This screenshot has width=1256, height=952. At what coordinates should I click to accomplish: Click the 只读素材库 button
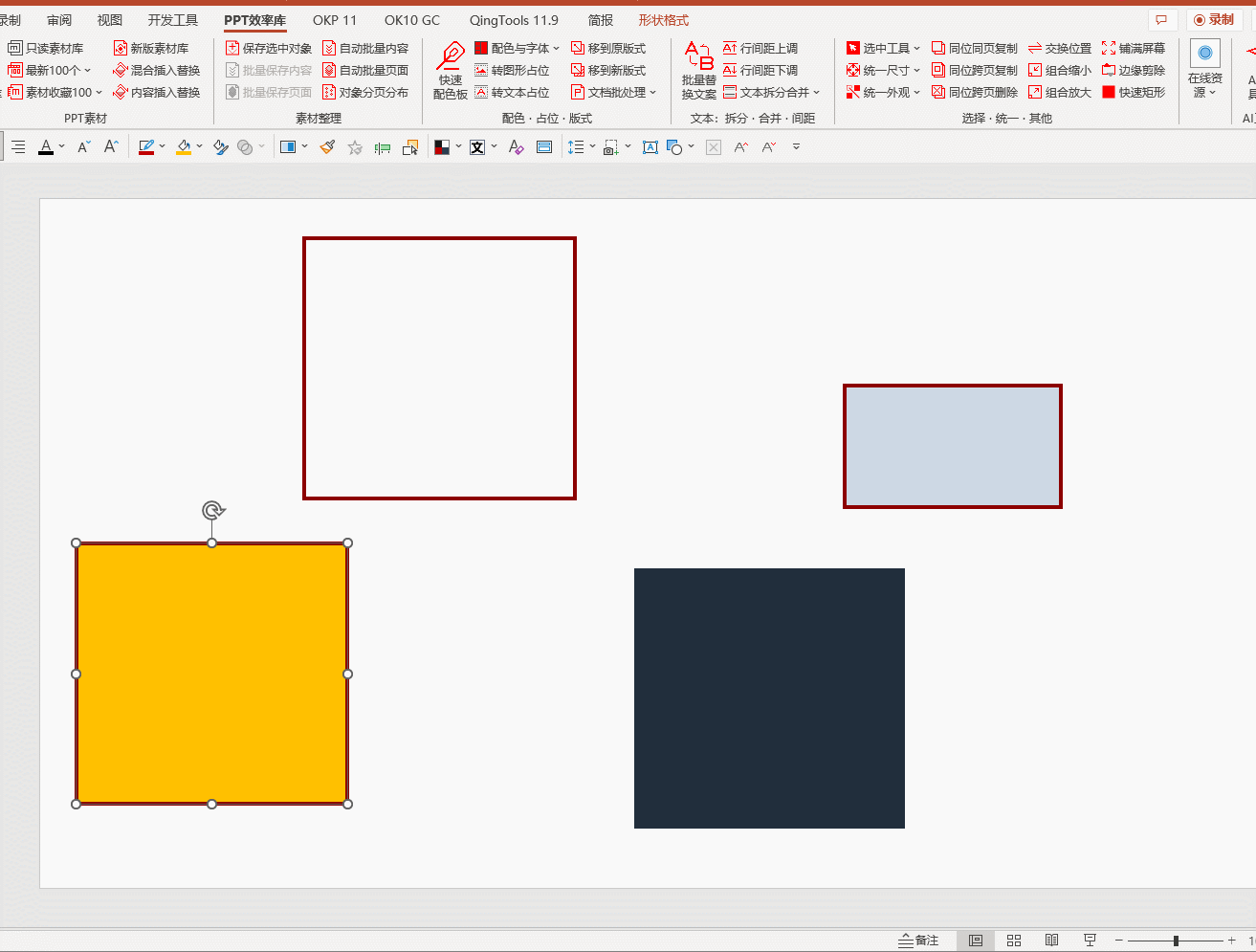click(x=46, y=48)
